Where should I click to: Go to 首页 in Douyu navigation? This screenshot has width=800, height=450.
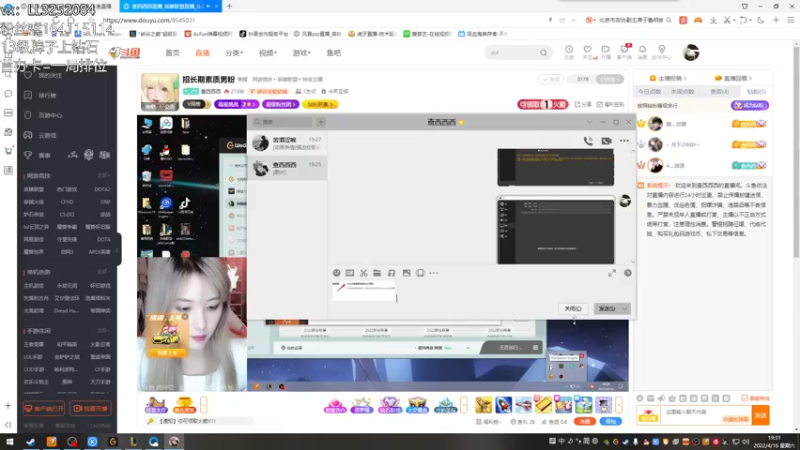pyautogui.click(x=172, y=53)
